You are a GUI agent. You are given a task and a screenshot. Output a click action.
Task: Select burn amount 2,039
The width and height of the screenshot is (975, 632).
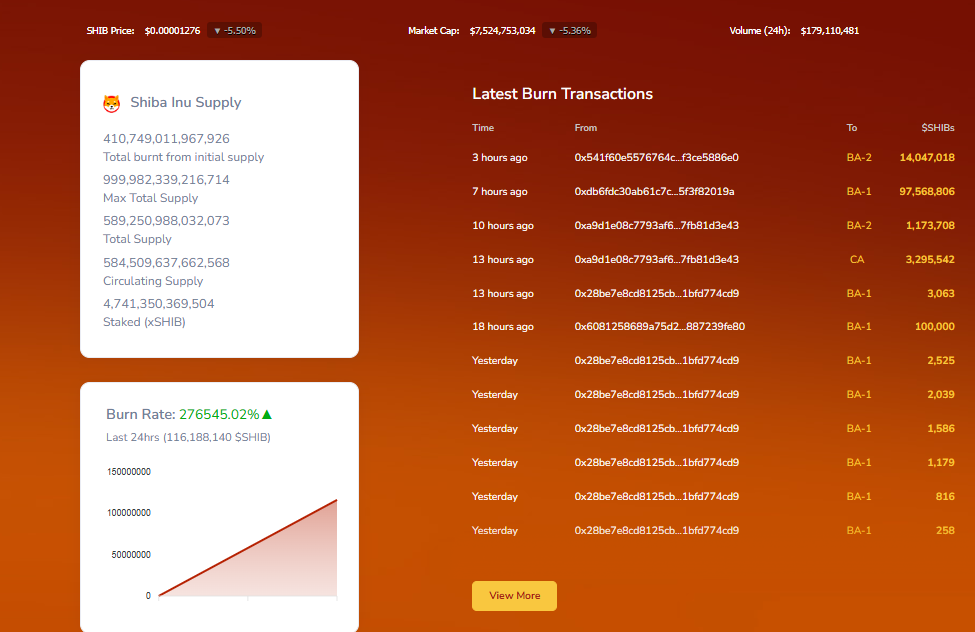(x=941, y=394)
